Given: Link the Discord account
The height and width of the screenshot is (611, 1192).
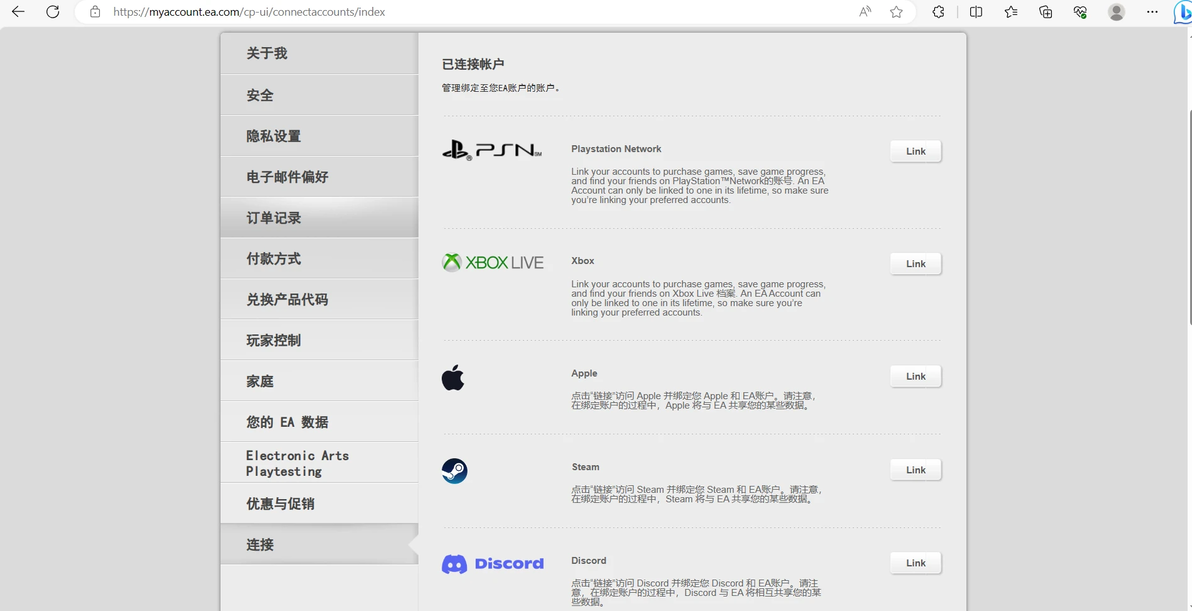Looking at the screenshot, I should click(x=916, y=563).
